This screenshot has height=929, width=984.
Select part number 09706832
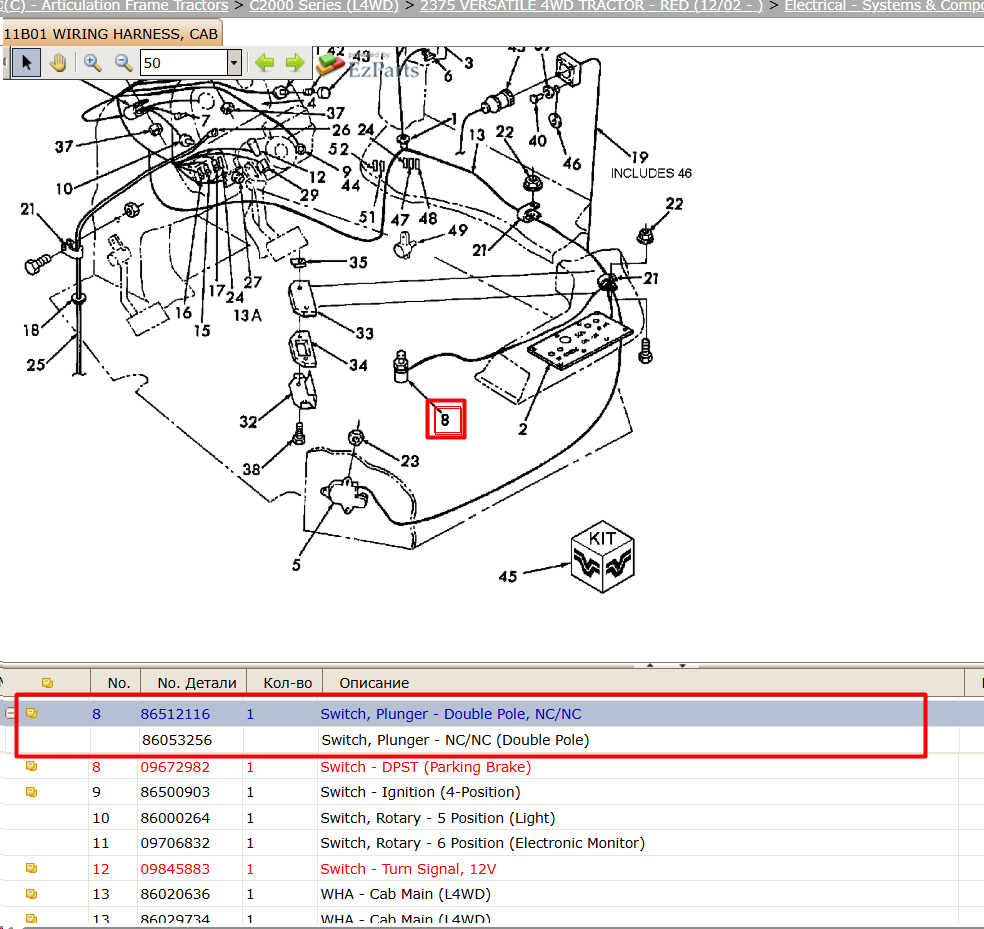[175, 843]
